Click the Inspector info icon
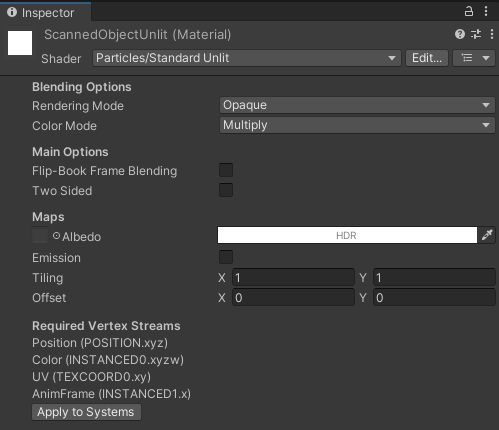The width and height of the screenshot is (499, 430). pos(12,12)
